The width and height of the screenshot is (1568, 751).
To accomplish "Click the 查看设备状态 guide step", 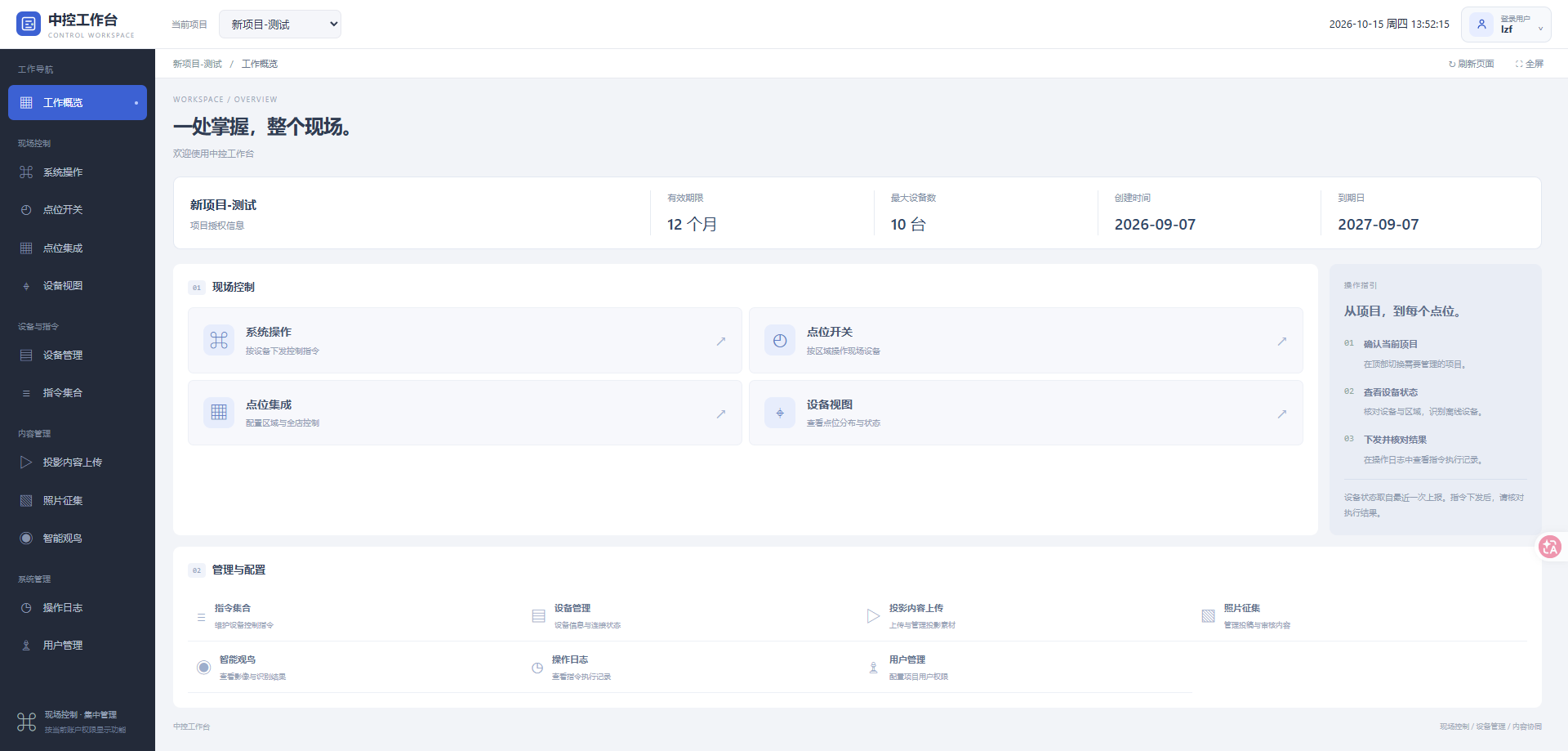I will pyautogui.click(x=1391, y=392).
